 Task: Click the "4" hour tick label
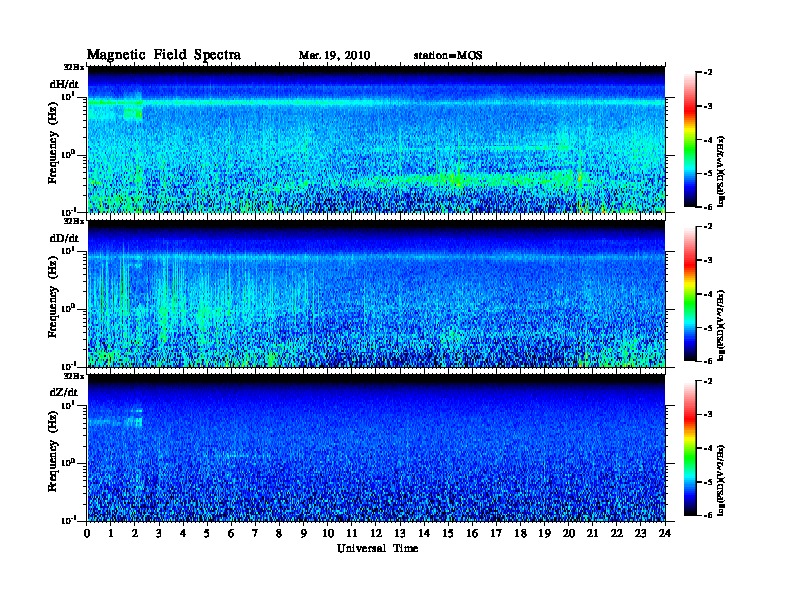[x=183, y=534]
